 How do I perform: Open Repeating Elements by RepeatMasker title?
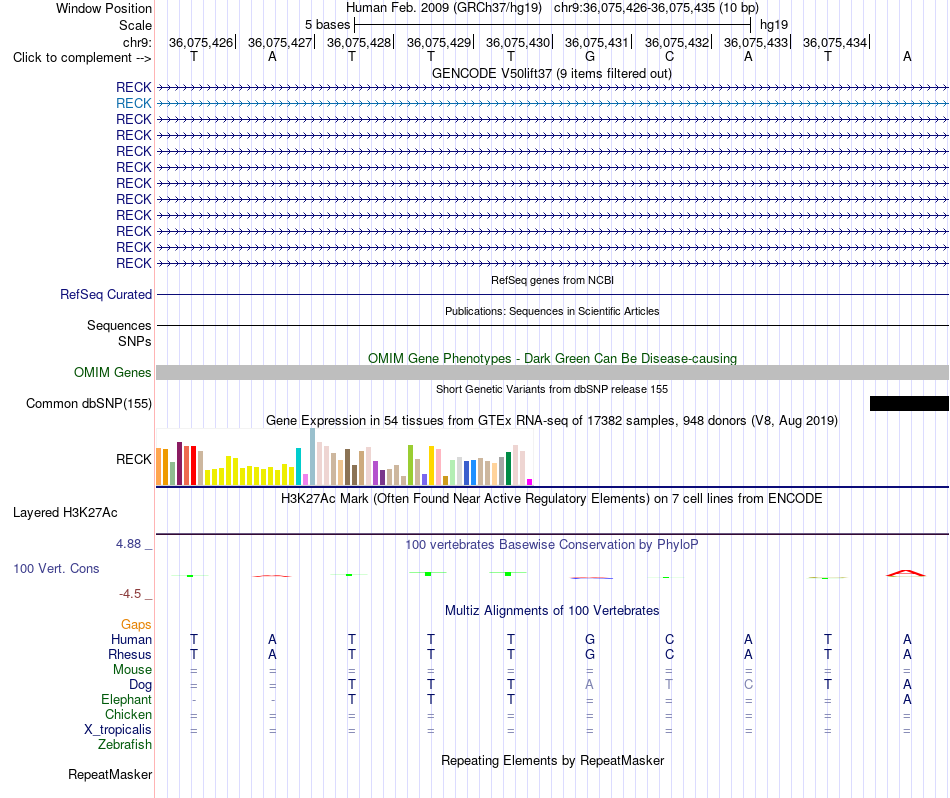(x=552, y=760)
